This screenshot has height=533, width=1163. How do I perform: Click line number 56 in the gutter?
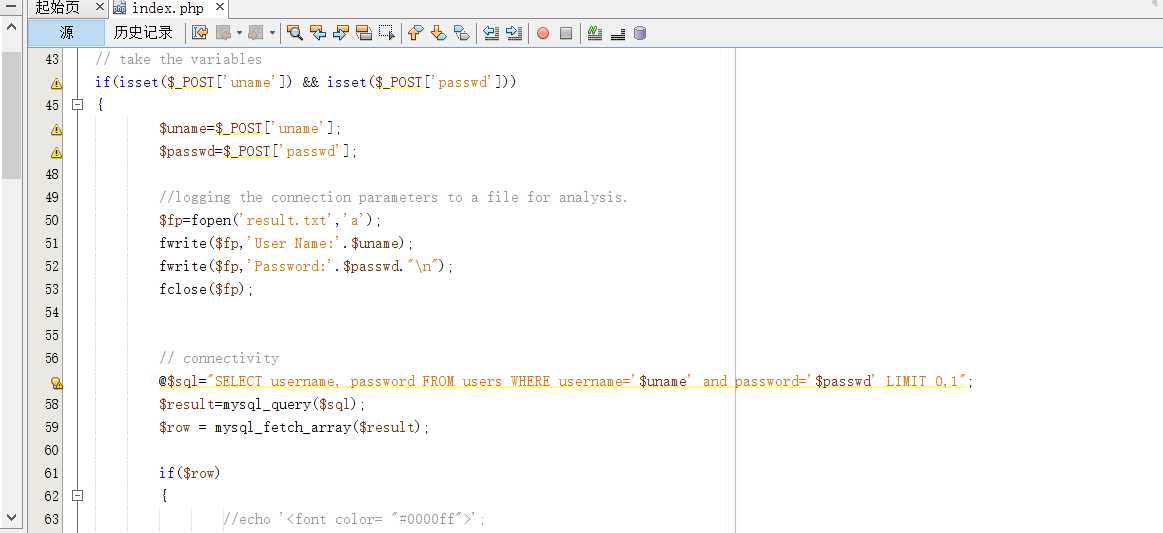click(x=52, y=358)
